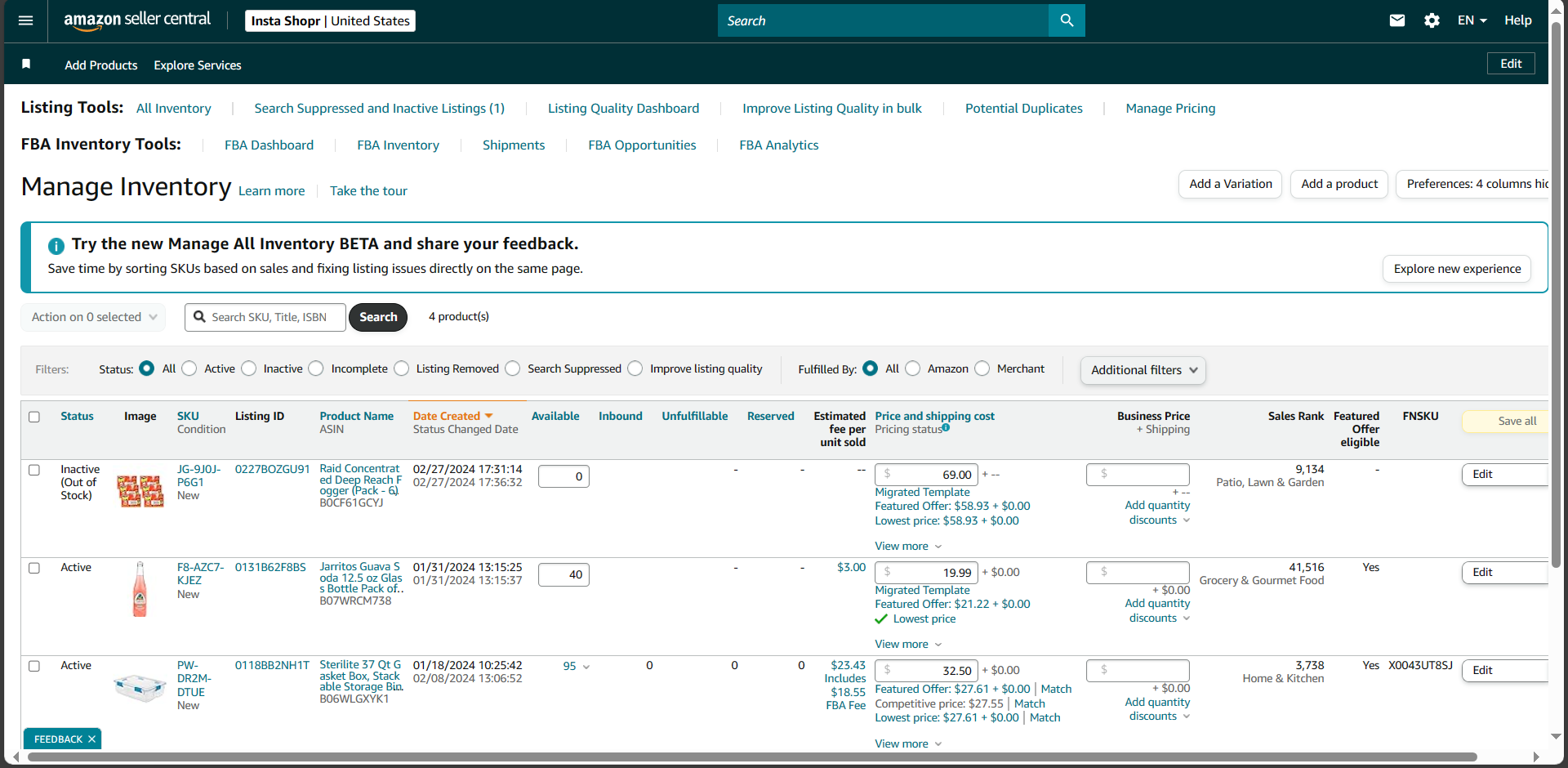
Task: Expand Add quantity discounts for Jarritos
Action: (x=1157, y=610)
